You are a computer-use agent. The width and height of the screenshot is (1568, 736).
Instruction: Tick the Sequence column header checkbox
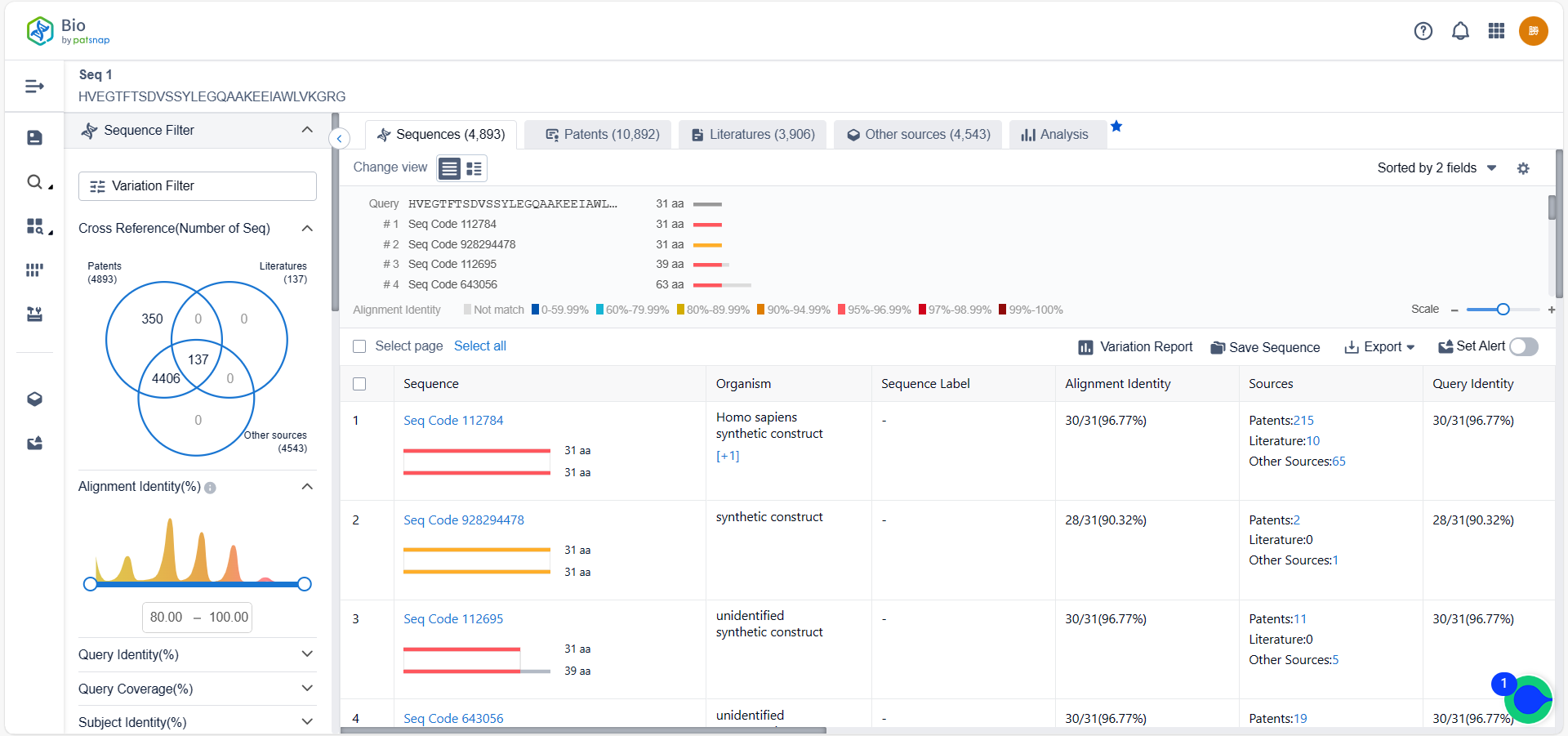click(359, 384)
